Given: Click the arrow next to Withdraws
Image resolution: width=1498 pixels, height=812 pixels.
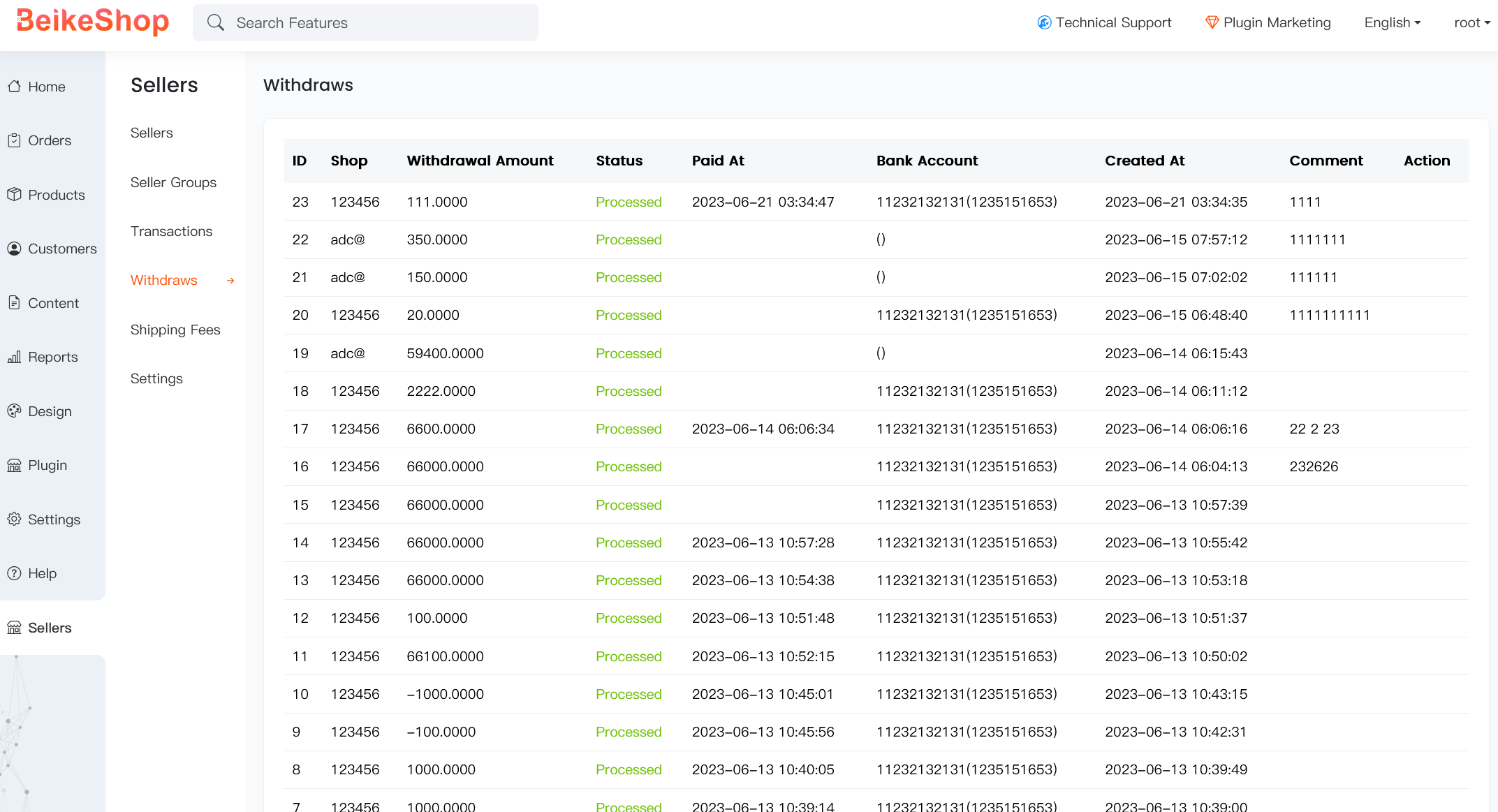Looking at the screenshot, I should (230, 281).
